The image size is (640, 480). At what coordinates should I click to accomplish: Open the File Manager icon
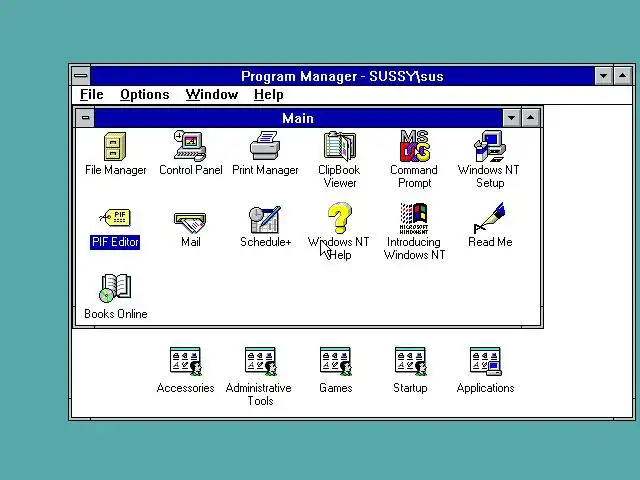115,146
